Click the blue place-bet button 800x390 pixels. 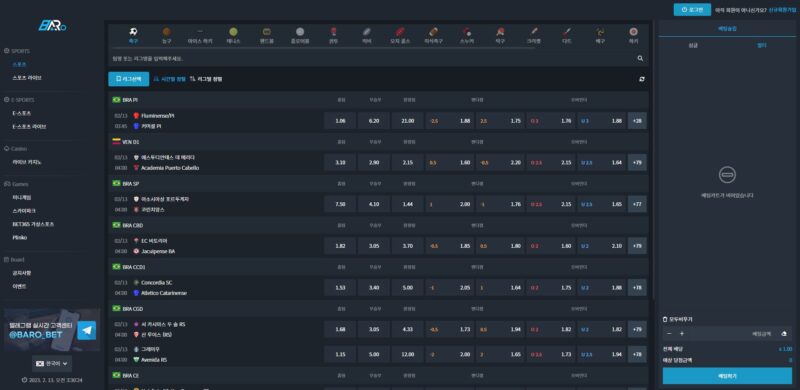(x=727, y=376)
